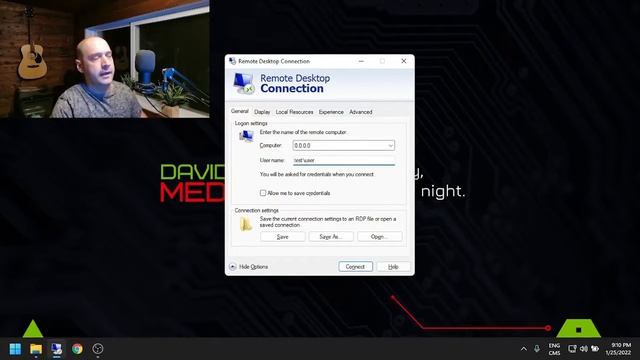Click the webcam video overlay
This screenshot has height=360, width=640.
click(105, 59)
